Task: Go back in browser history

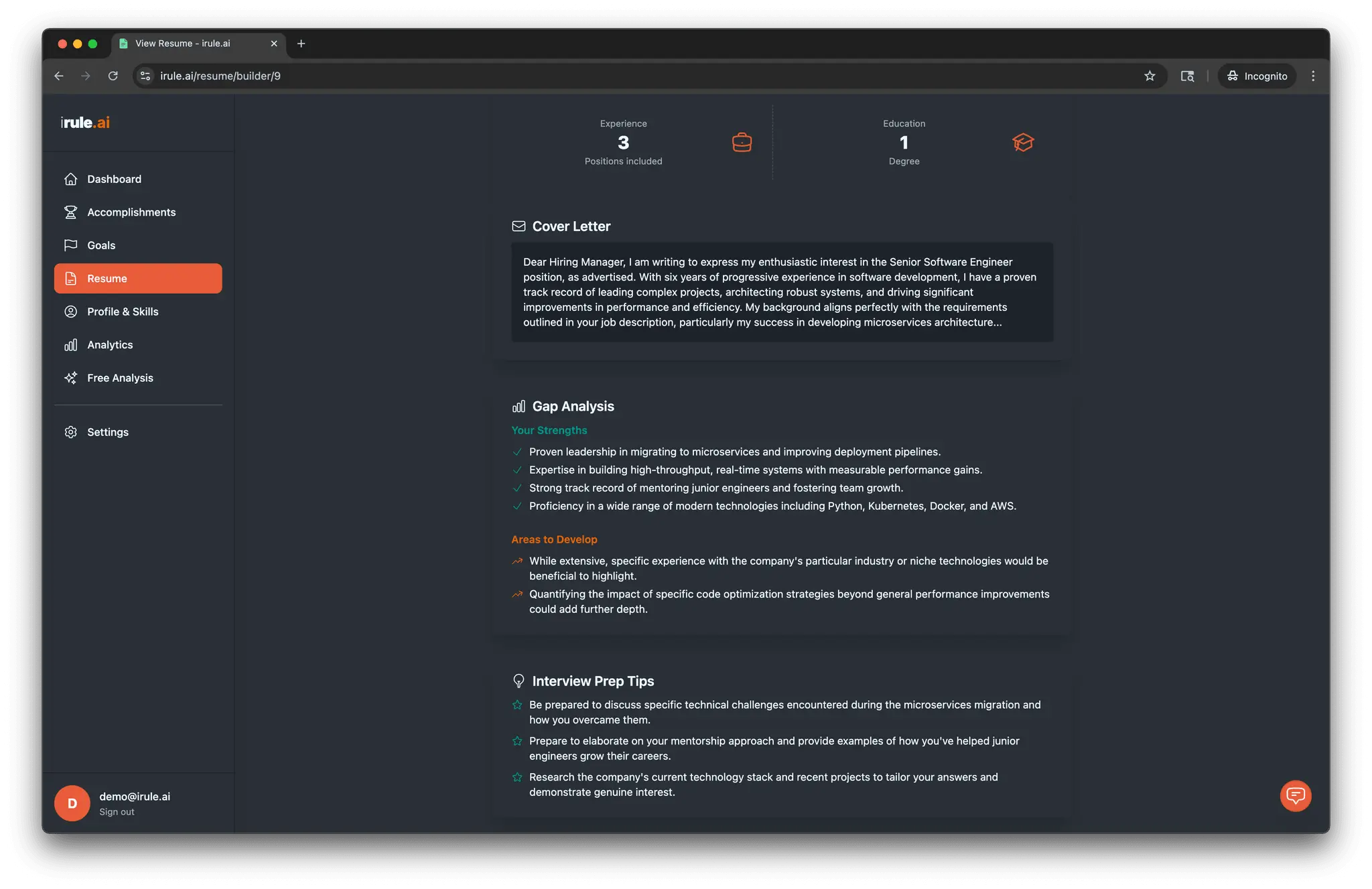Action: [59, 76]
